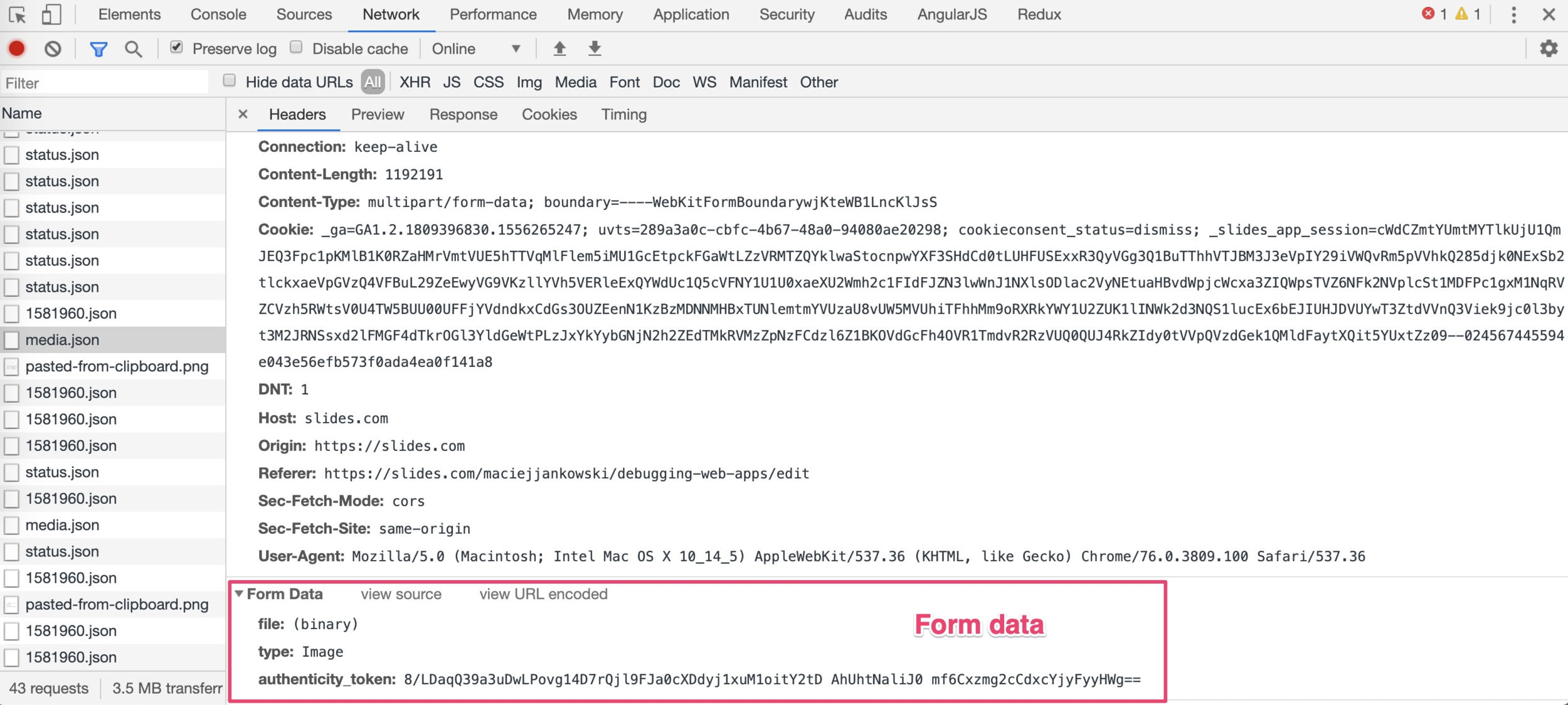
Task: Click into the Filter text field
Action: pyautogui.click(x=105, y=83)
